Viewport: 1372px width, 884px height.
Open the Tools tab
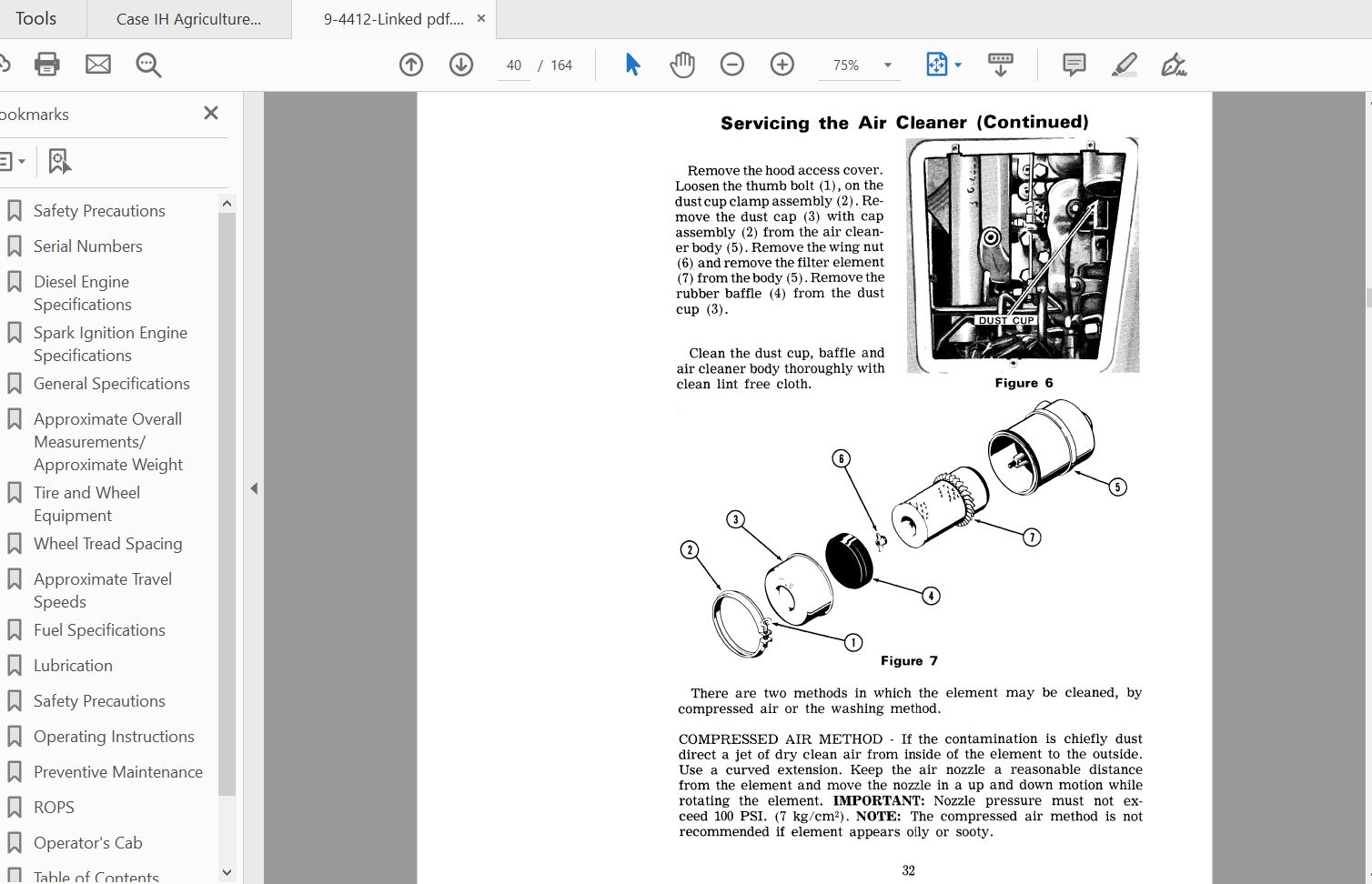36,18
